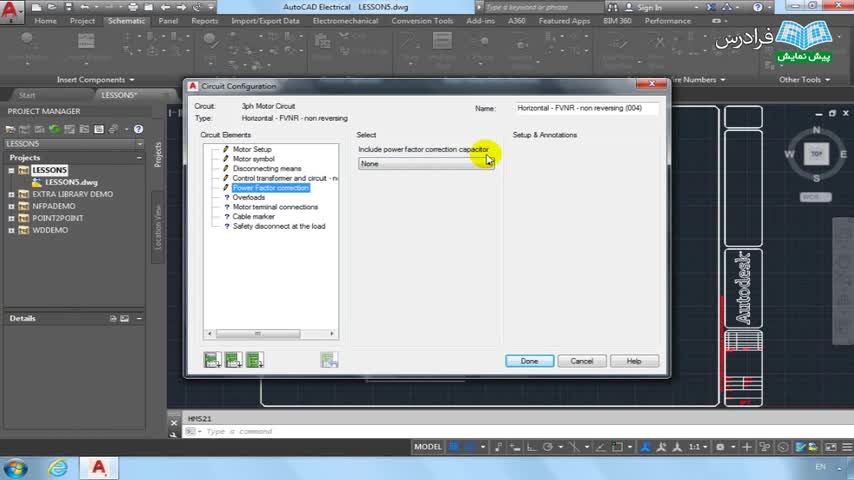The width and height of the screenshot is (854, 480).
Task: Click the plus annotation monitor icon in status bar
Action: (747, 447)
